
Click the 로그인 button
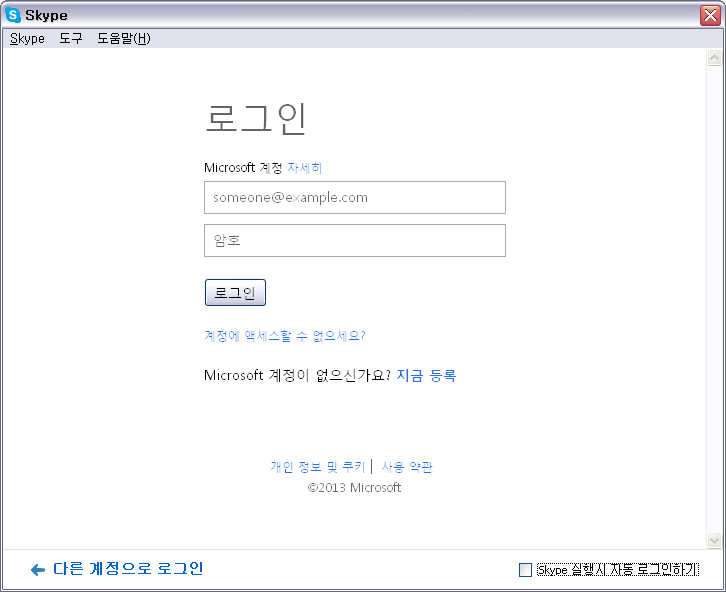pyautogui.click(x=235, y=293)
